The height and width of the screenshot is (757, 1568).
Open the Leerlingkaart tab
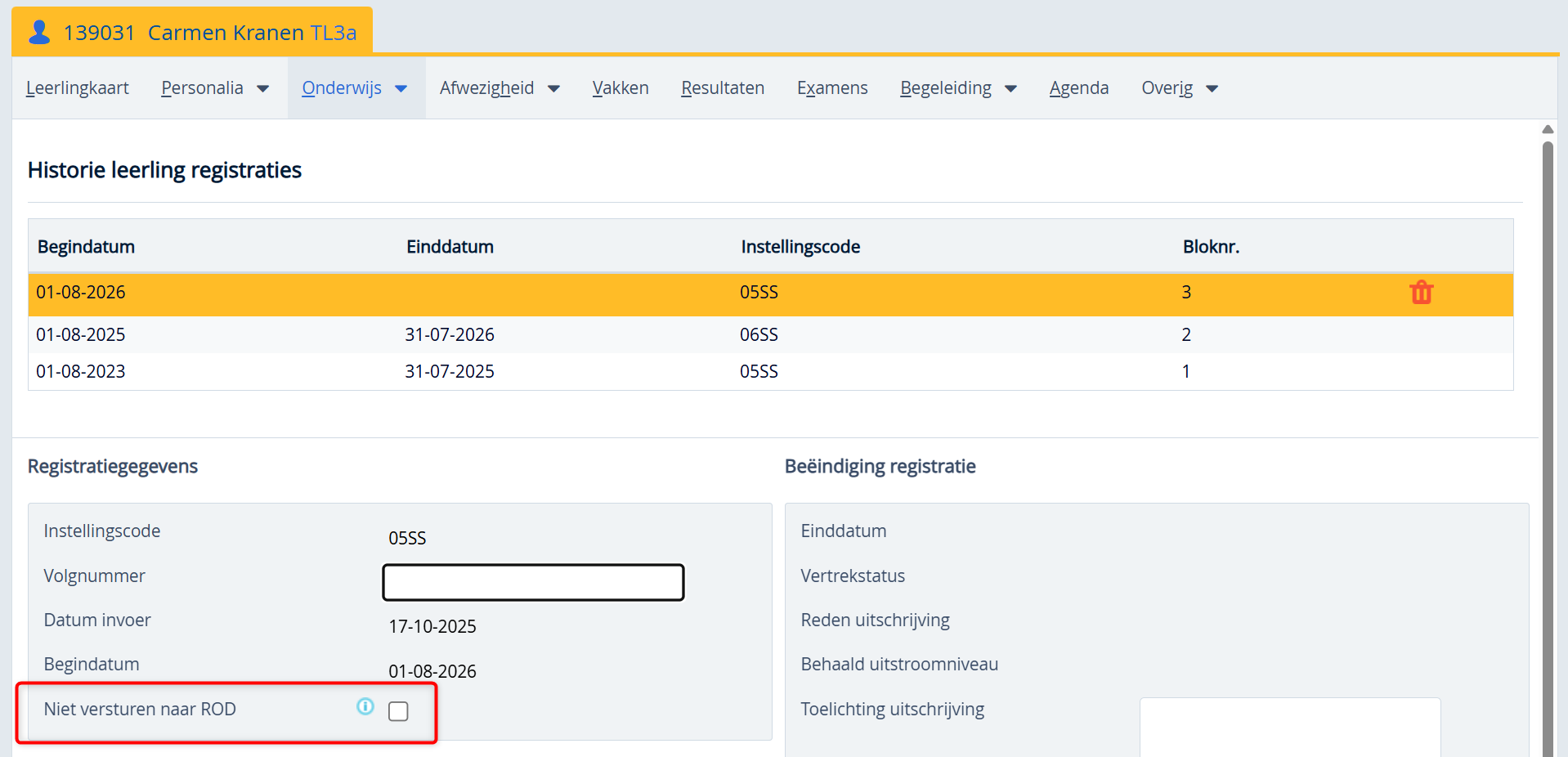(78, 88)
